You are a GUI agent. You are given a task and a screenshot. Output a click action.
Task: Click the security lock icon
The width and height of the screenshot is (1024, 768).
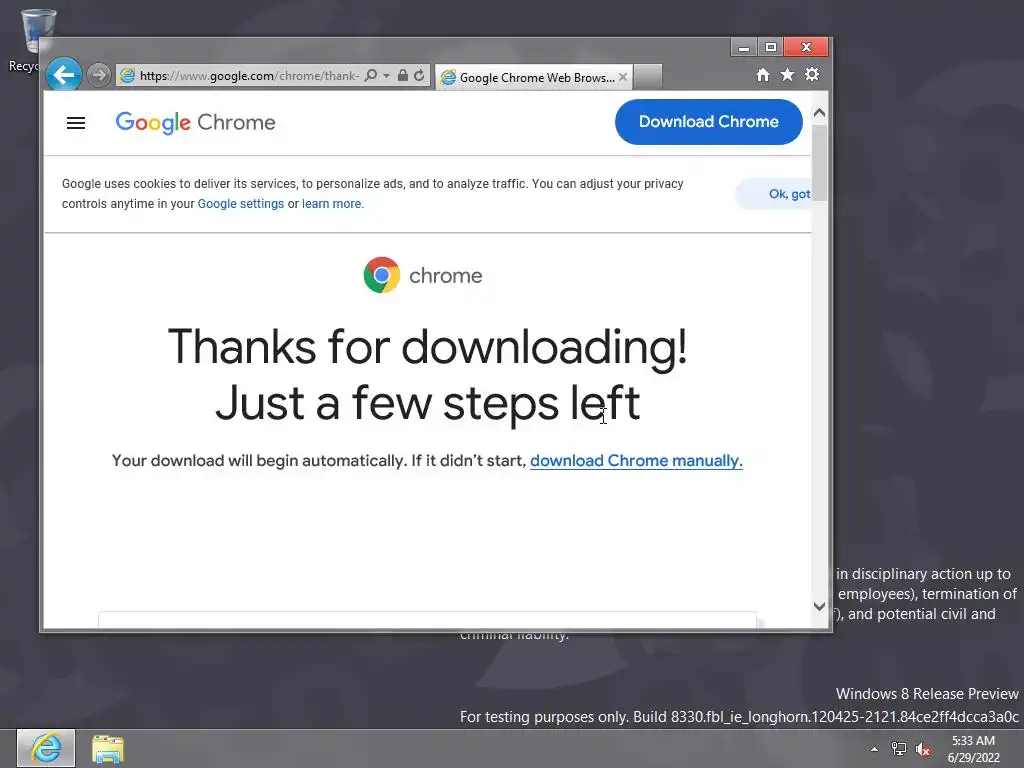pyautogui.click(x=403, y=75)
